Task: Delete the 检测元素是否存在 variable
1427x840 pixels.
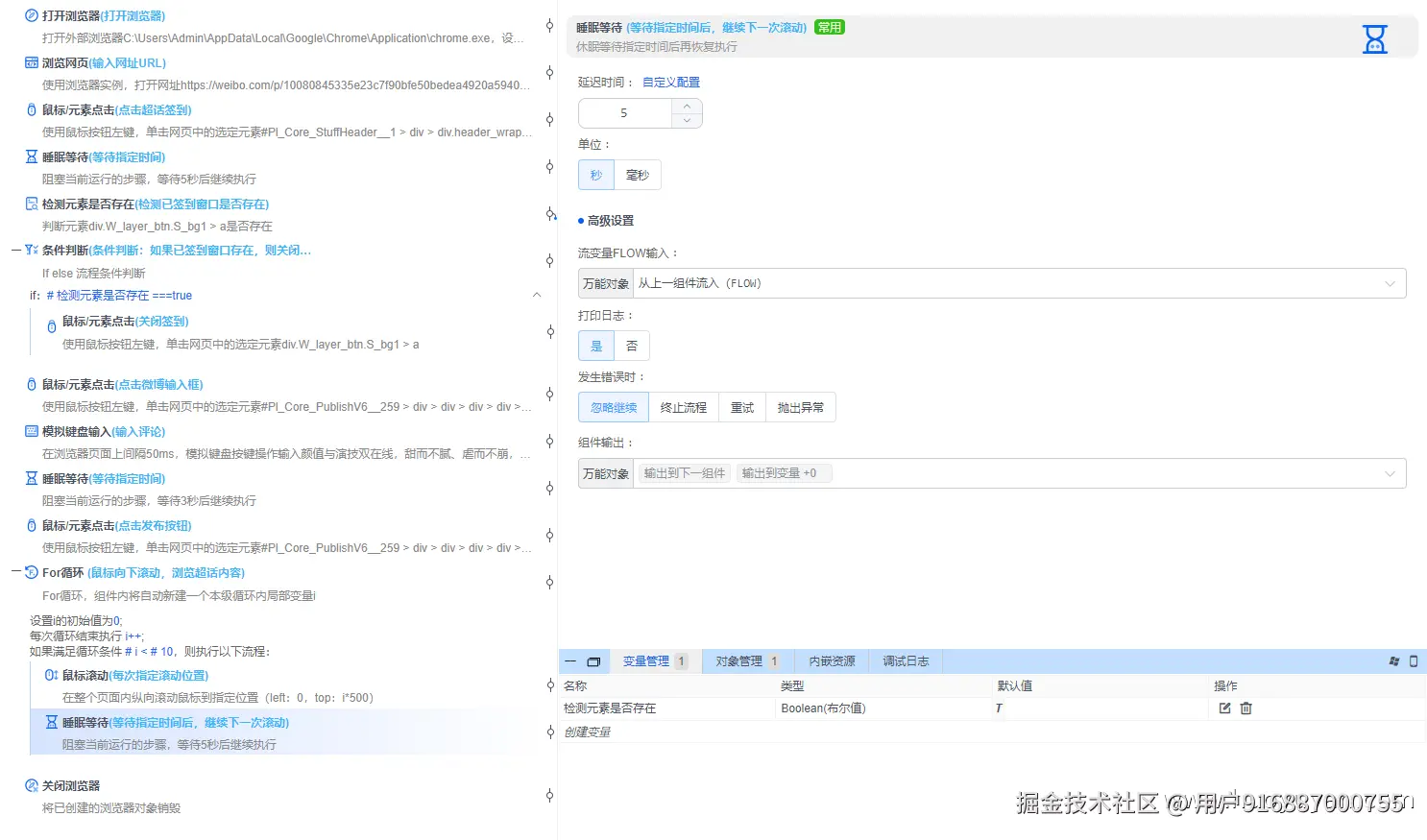Action: tap(1246, 708)
